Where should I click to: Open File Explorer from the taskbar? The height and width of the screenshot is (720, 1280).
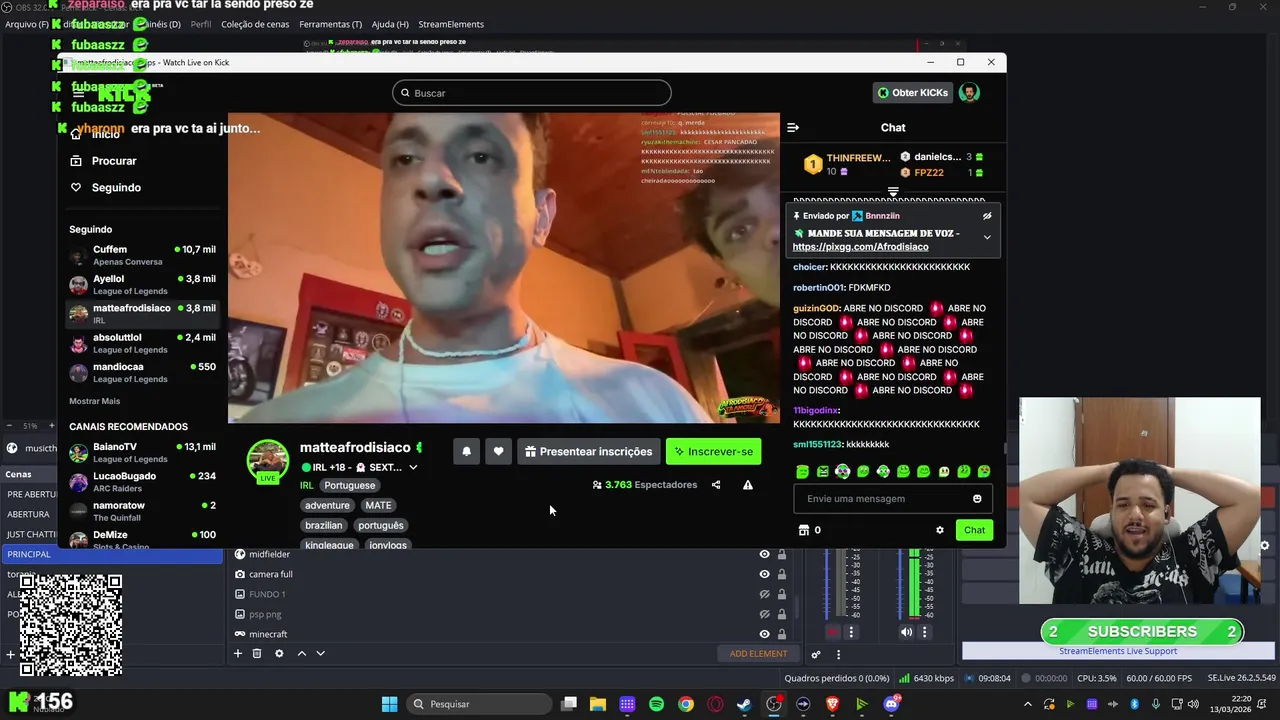point(598,704)
